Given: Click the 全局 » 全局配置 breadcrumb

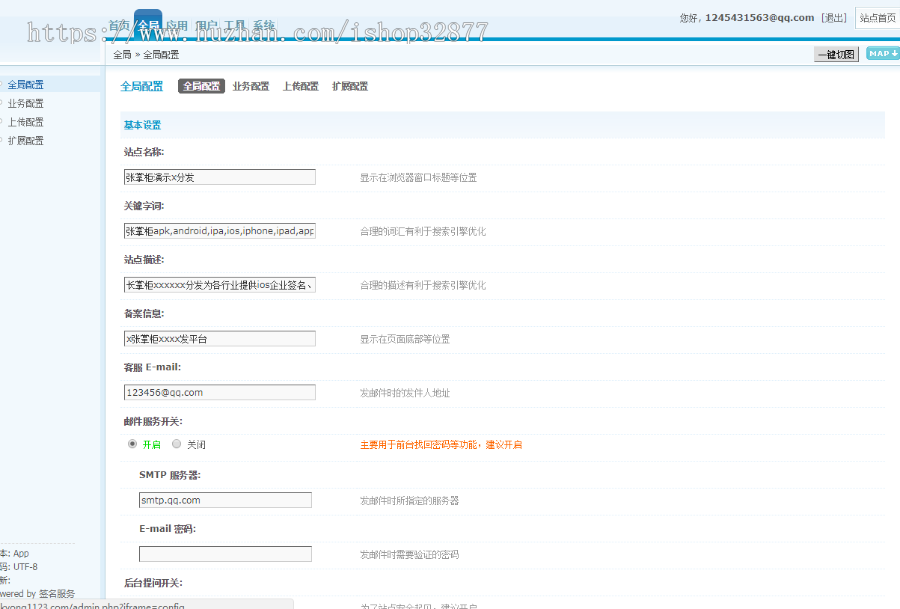Looking at the screenshot, I should click(x=146, y=55).
